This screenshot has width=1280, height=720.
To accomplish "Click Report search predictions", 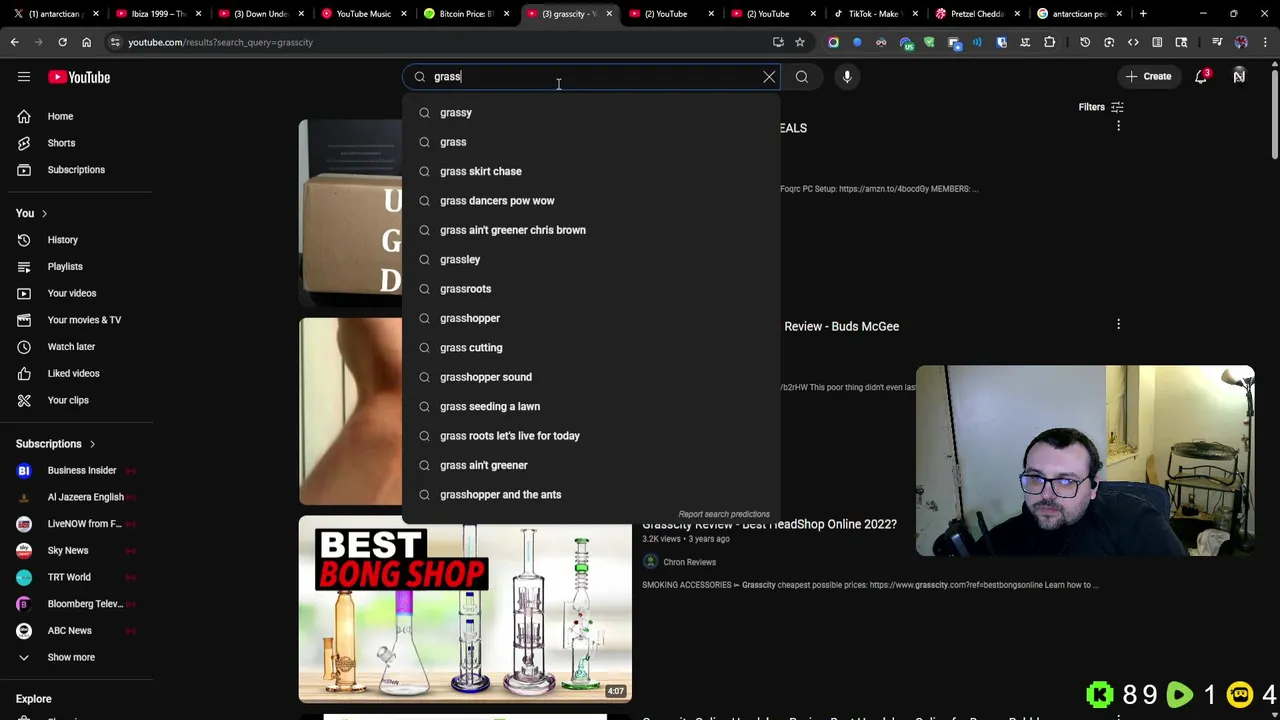I will (x=724, y=514).
